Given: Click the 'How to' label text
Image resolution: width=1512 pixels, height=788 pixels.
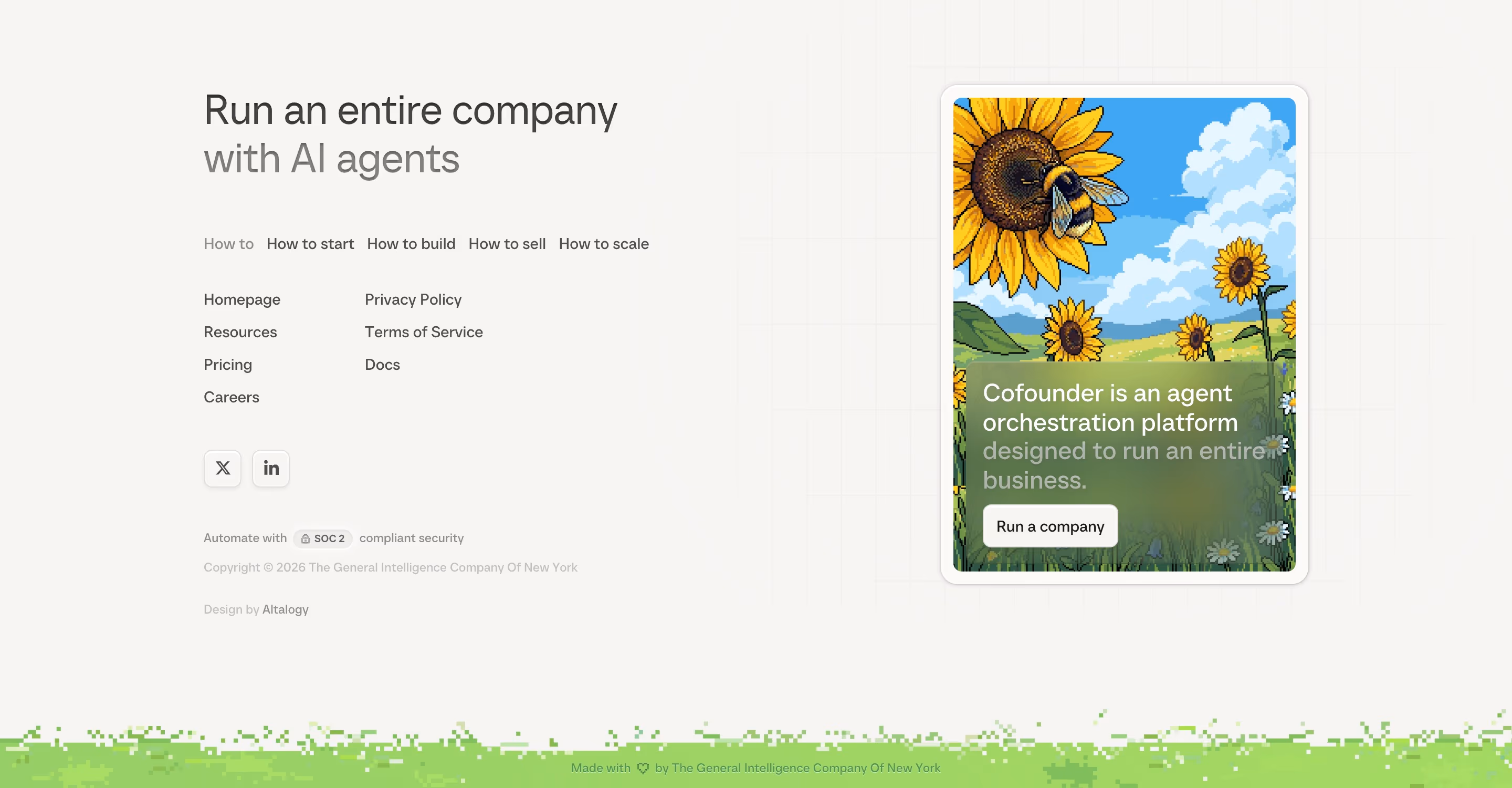Looking at the screenshot, I should [228, 244].
